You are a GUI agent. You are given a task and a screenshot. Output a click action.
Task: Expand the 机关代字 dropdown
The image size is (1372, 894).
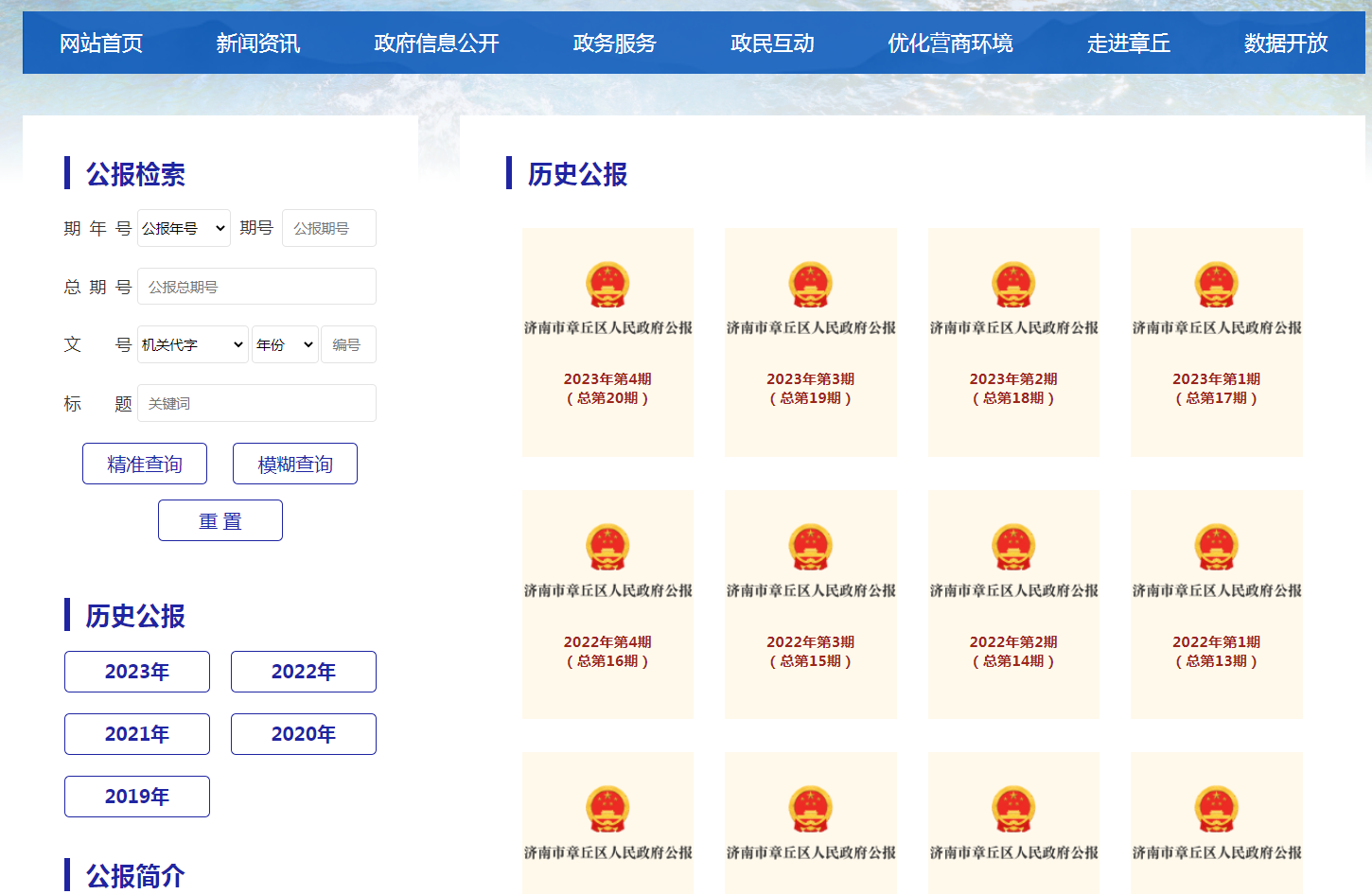pos(193,344)
